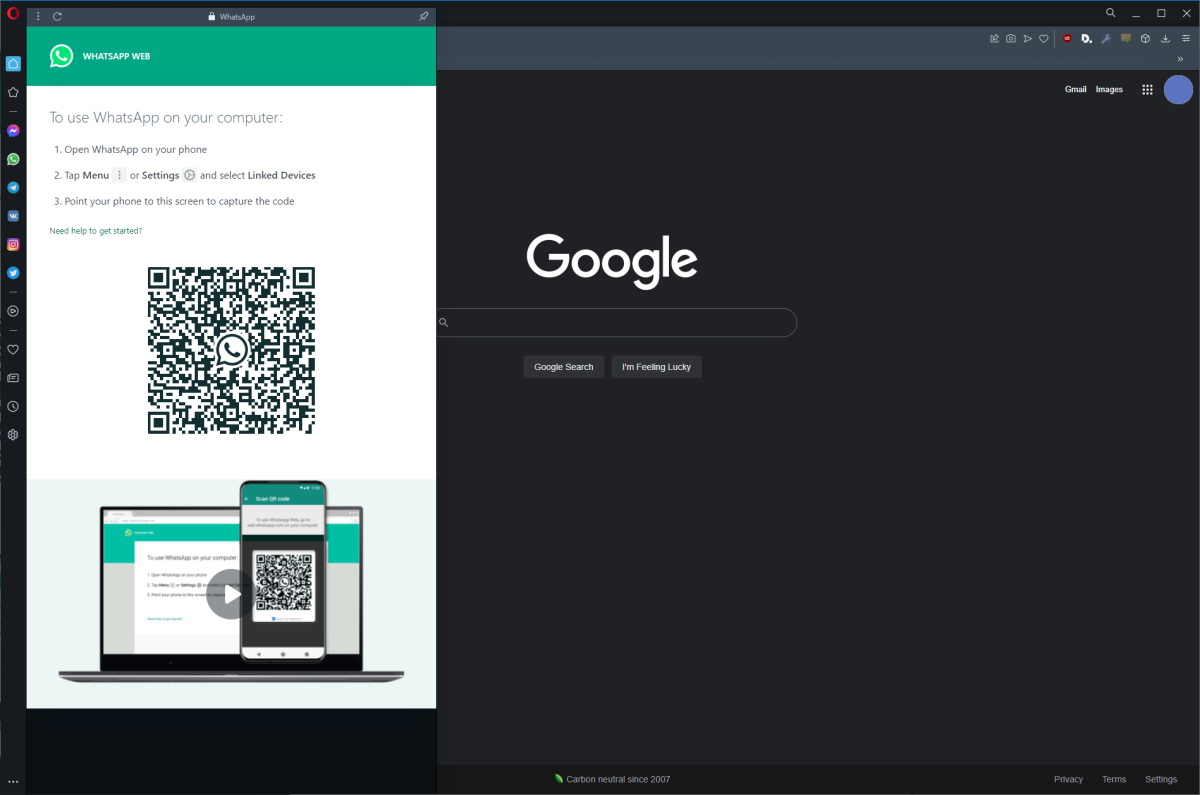Viewport: 1200px width, 795px height.
Task: Click the edit-page icon in toolbar
Action: click(x=994, y=38)
